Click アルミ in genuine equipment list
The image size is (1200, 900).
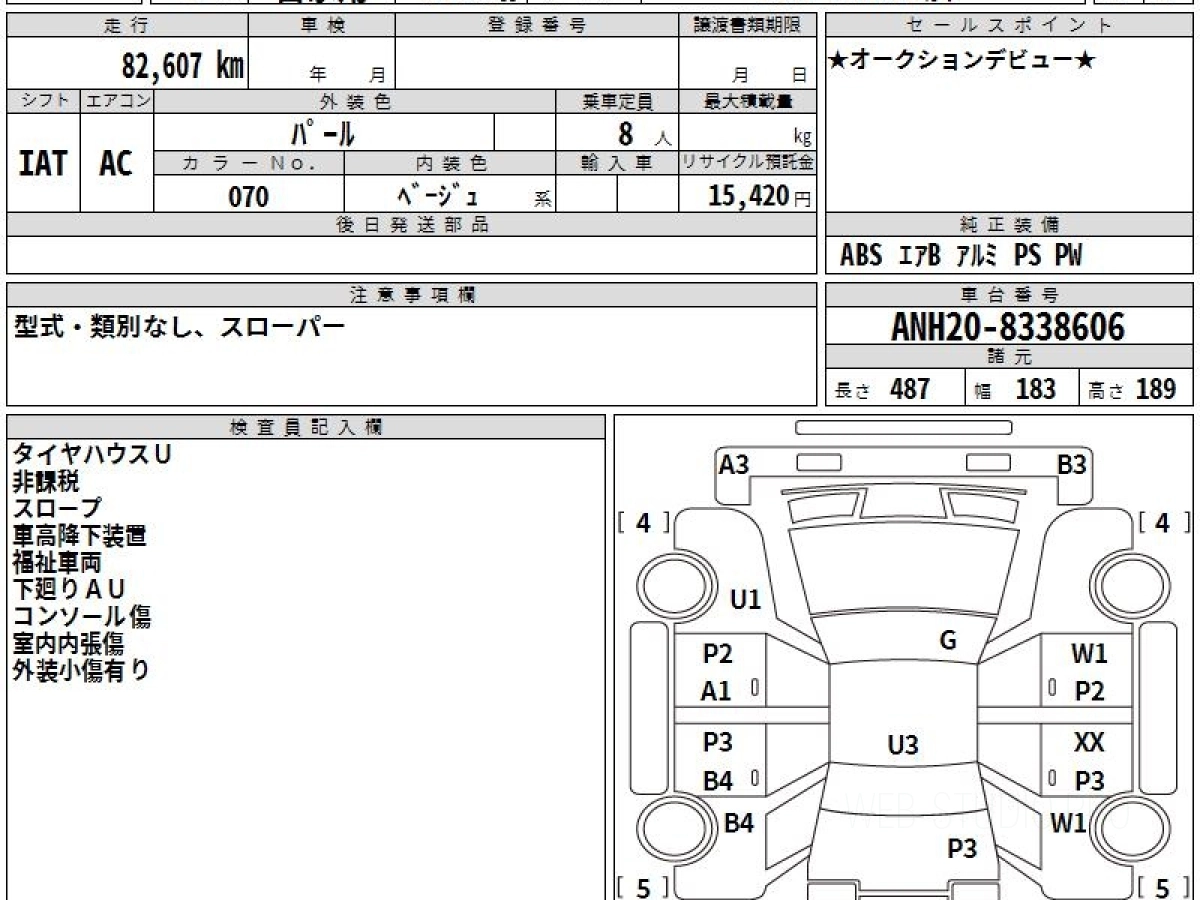976,255
